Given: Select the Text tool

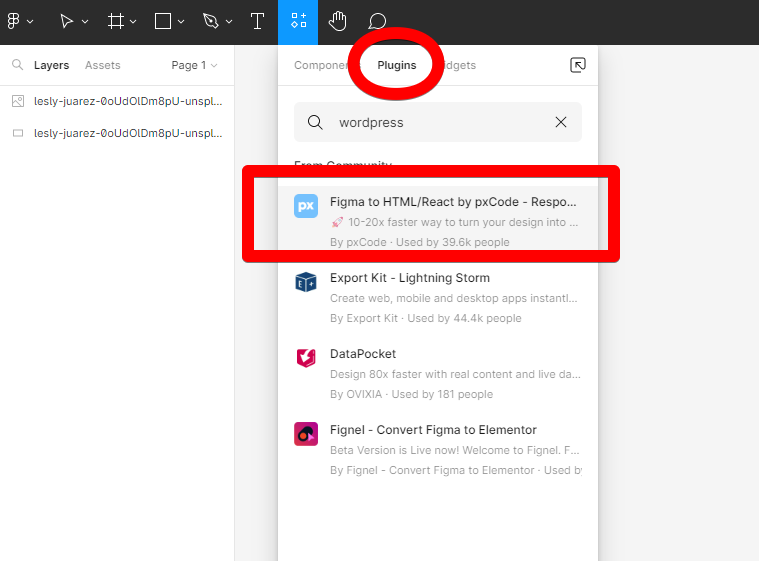Looking at the screenshot, I should [257, 21].
